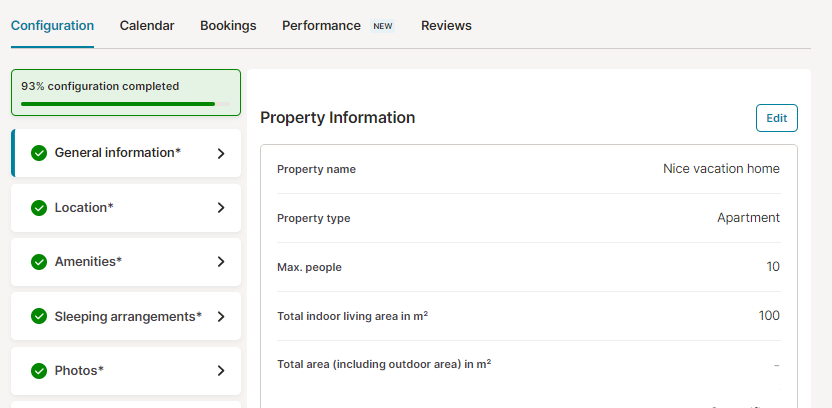The image size is (832, 408).
Task: Expand Amenities using the right arrow
Action: click(x=221, y=262)
